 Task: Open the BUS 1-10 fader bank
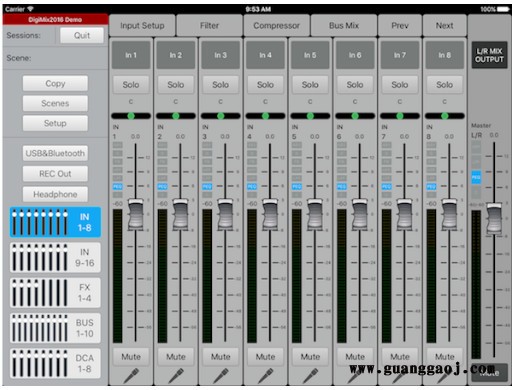click(x=55, y=328)
